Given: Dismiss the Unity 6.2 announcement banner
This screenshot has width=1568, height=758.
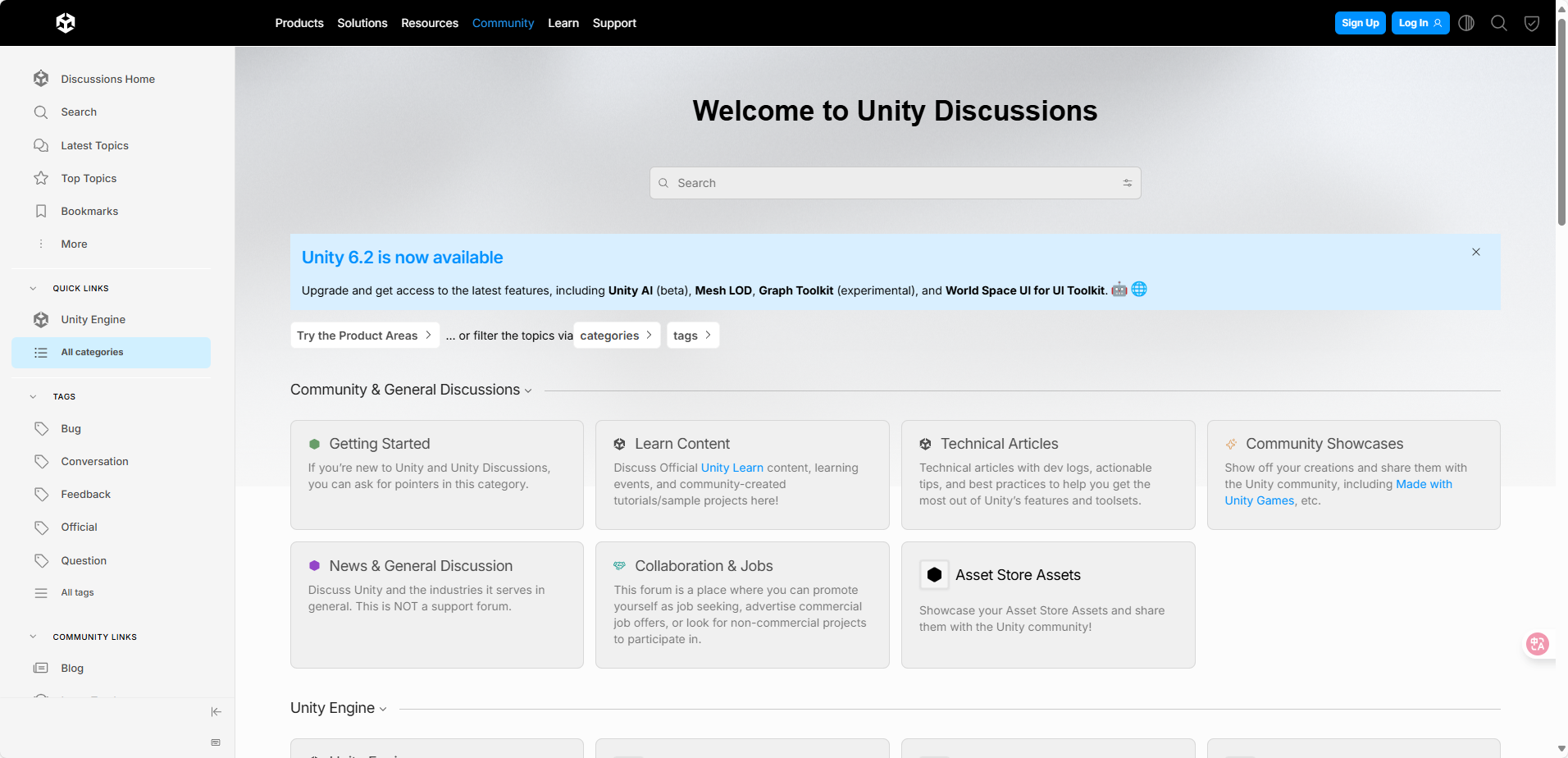Looking at the screenshot, I should click(1476, 252).
